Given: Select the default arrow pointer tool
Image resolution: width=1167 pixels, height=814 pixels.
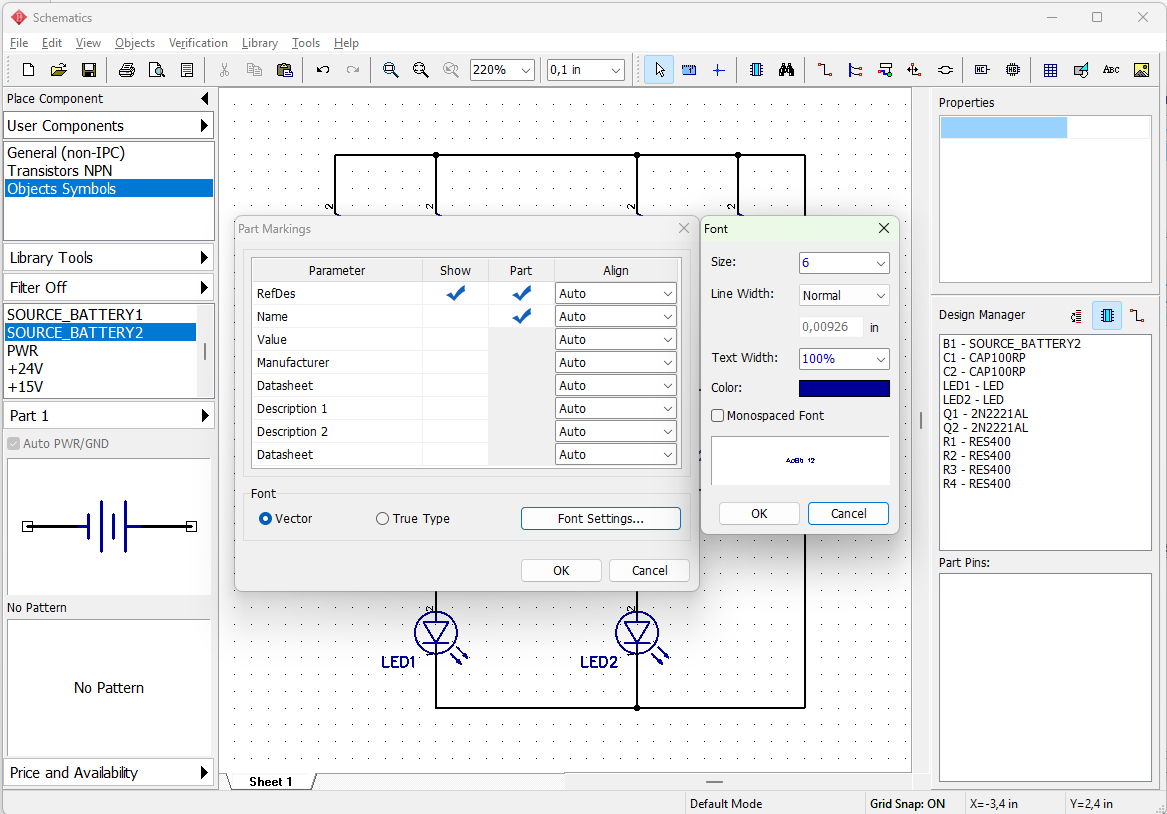Looking at the screenshot, I should pyautogui.click(x=659, y=70).
